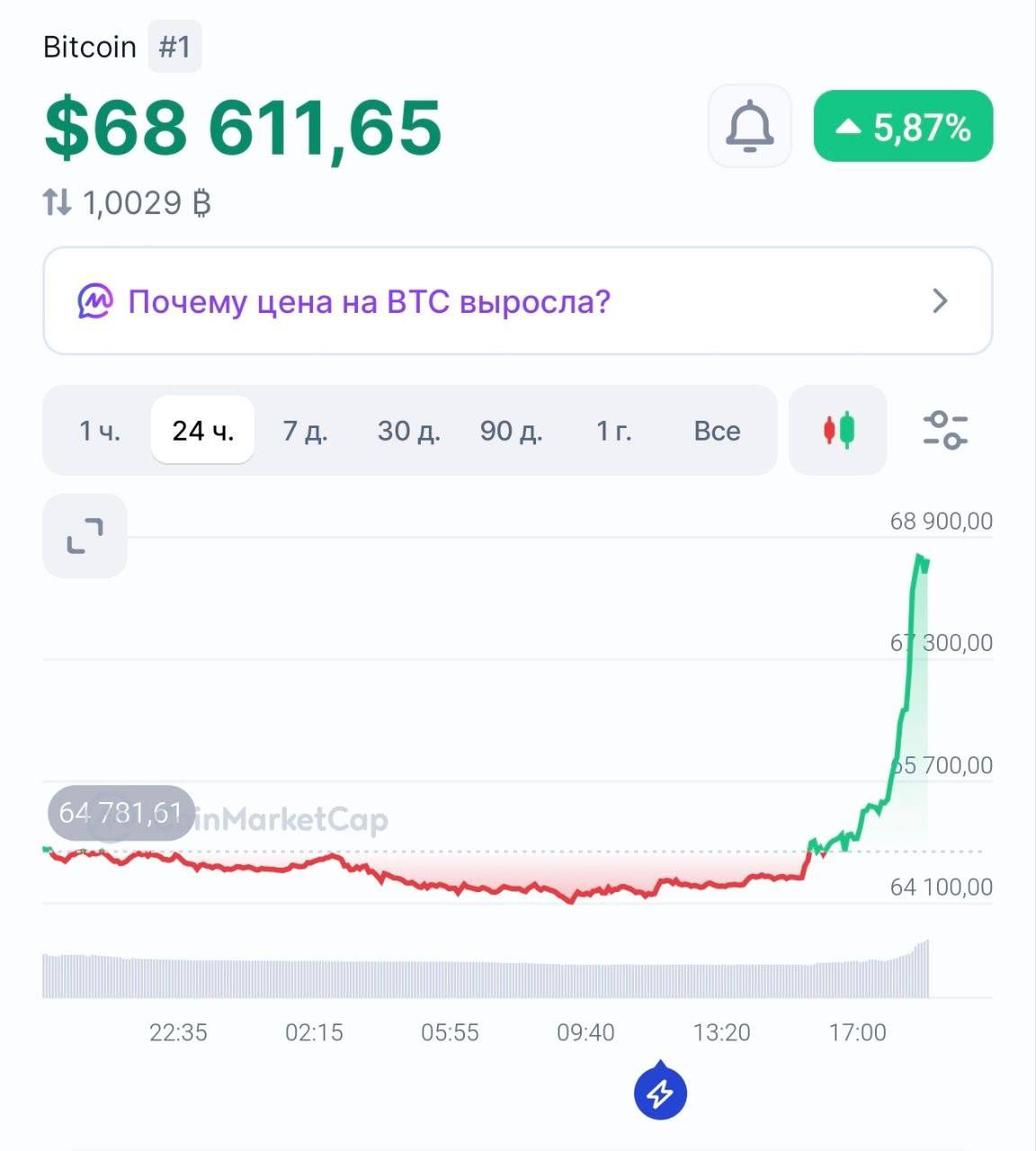Select the 1 г. timeframe
Screen dimensions: 1036x1151
tap(614, 431)
